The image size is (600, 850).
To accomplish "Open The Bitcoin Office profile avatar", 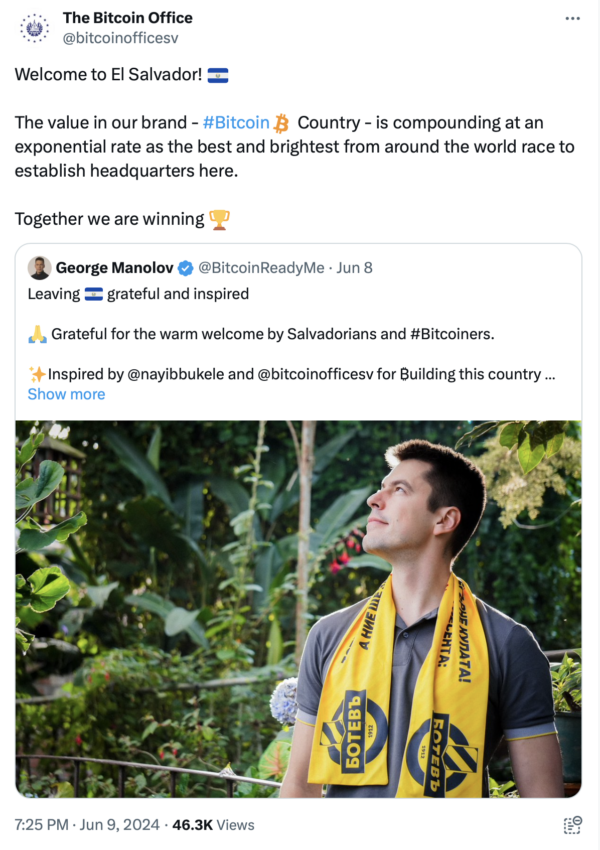I will (33, 27).
